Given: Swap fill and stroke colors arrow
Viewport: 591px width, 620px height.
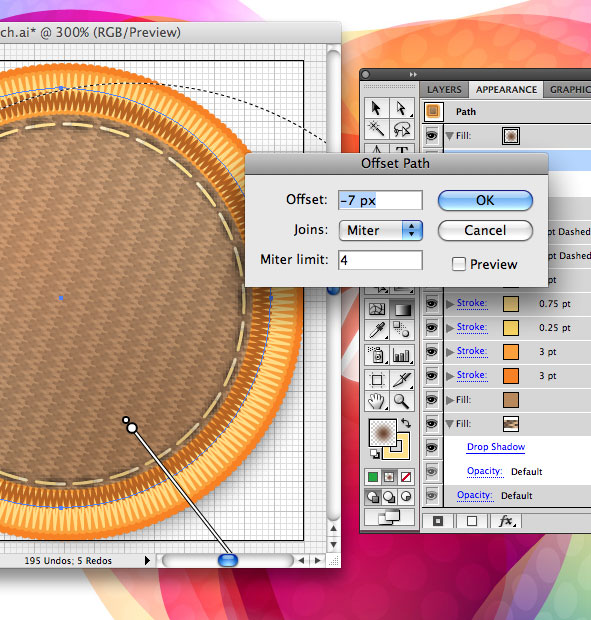Looking at the screenshot, I should (406, 423).
